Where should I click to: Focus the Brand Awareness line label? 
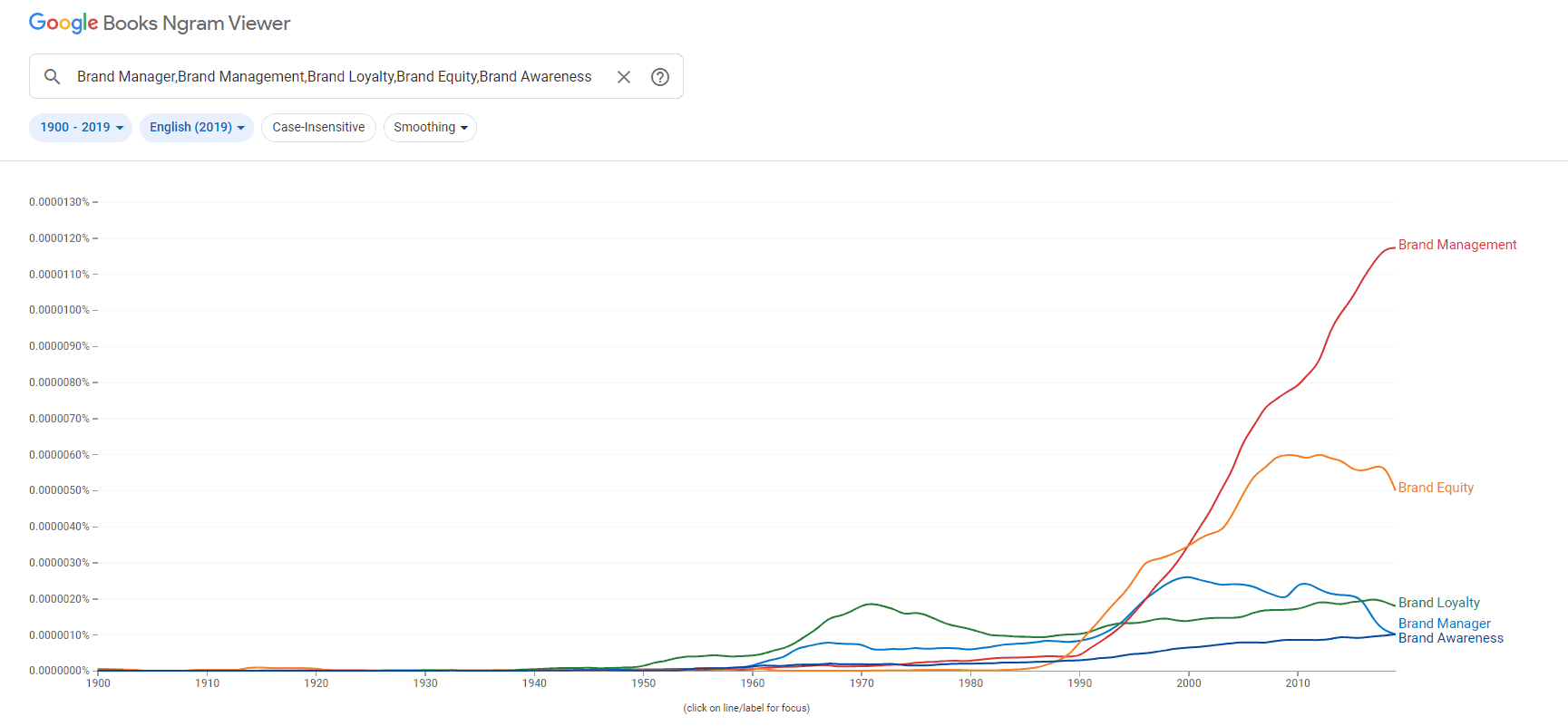click(x=1451, y=638)
